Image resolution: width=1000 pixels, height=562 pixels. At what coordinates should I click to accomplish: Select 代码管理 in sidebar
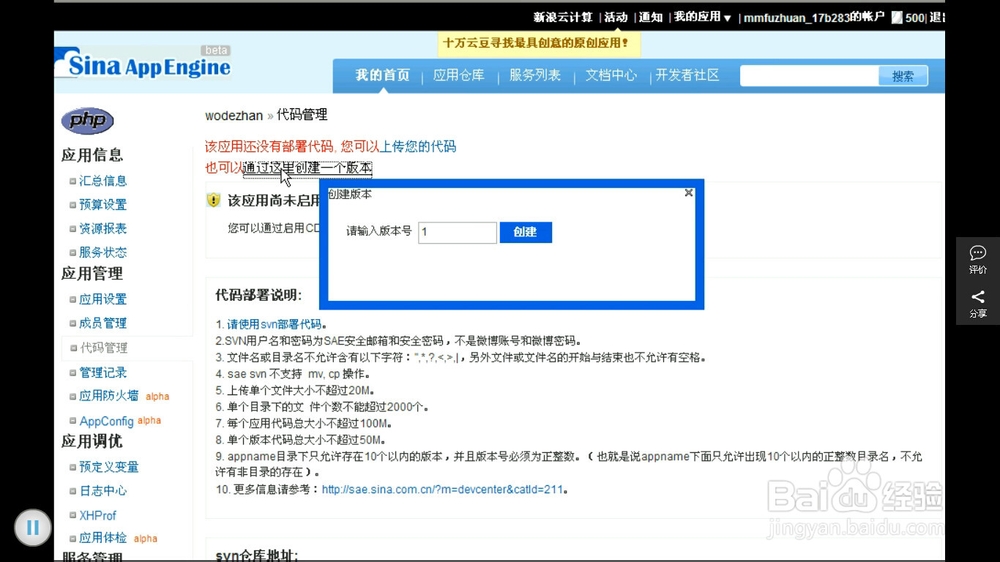pos(103,348)
